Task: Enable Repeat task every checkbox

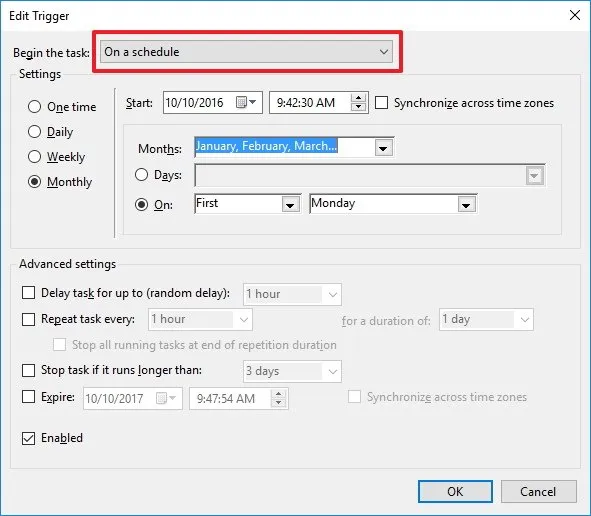Action: click(x=28, y=319)
